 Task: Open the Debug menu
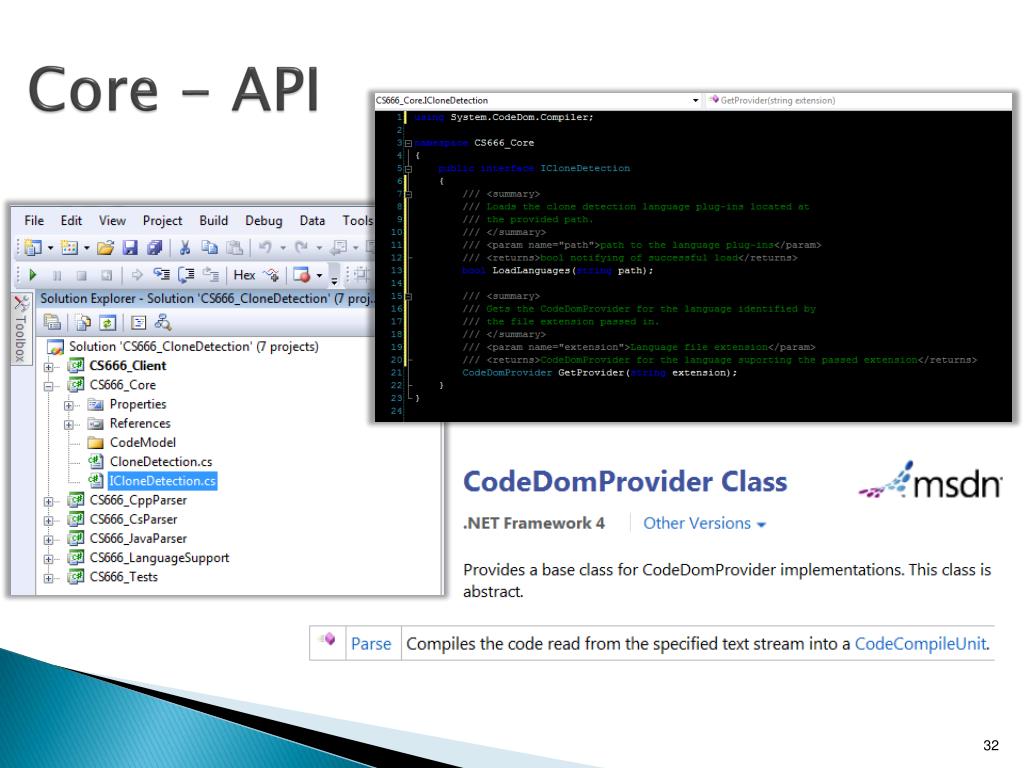(264, 221)
